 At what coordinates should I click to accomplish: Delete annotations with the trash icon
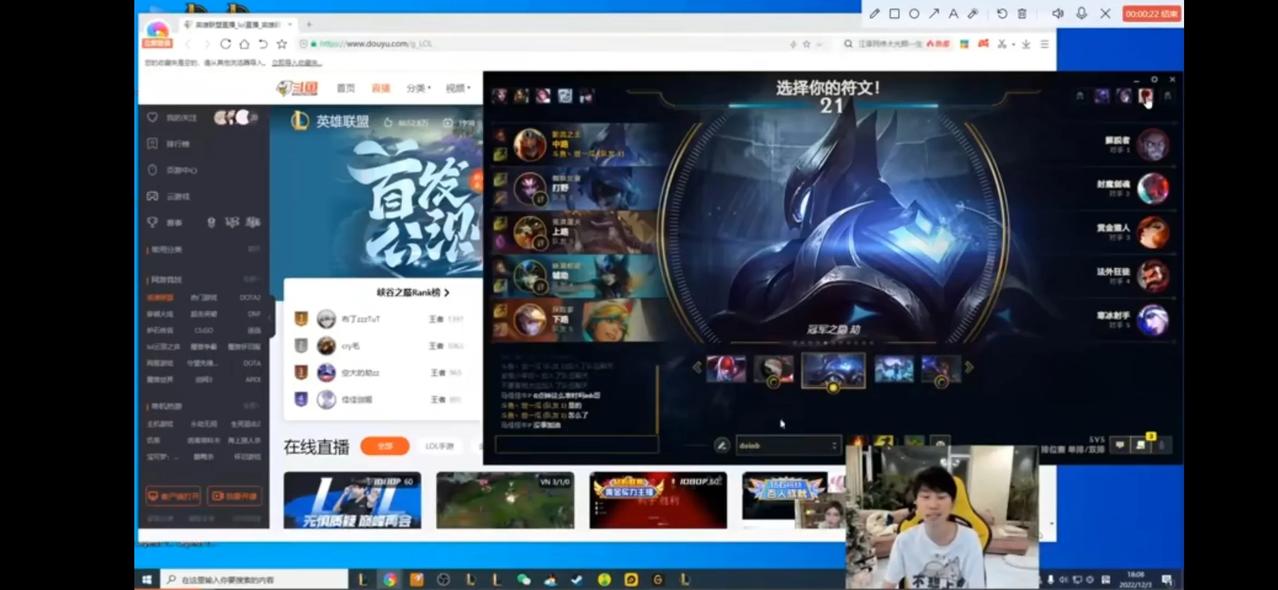[x=1022, y=14]
